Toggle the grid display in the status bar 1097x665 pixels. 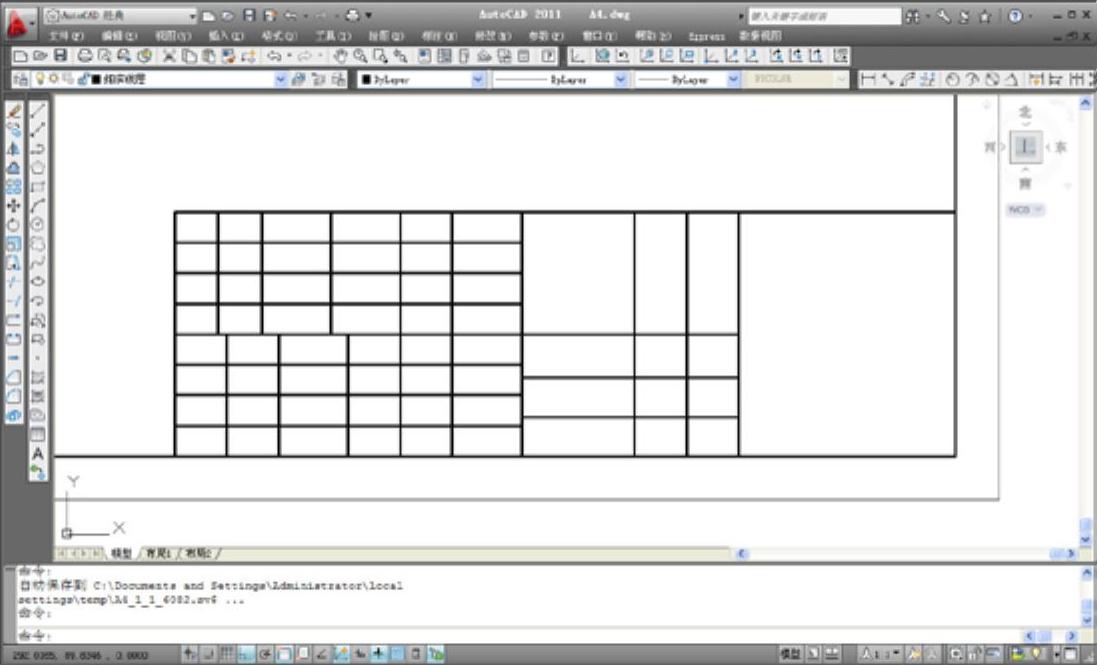tap(227, 654)
